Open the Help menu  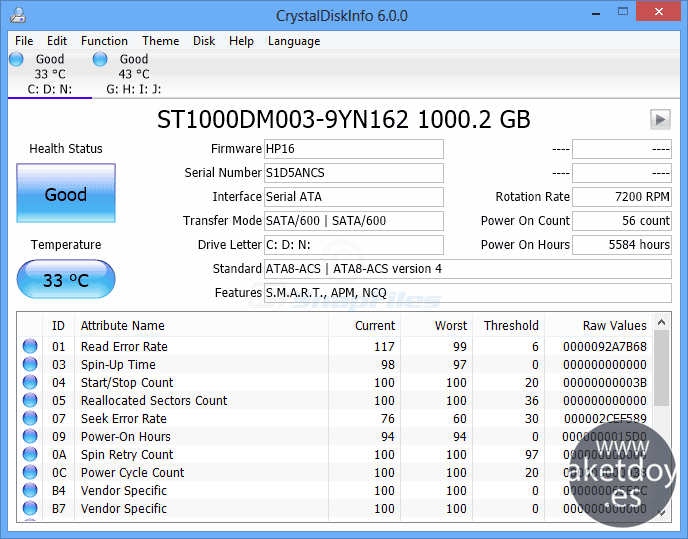(x=241, y=41)
